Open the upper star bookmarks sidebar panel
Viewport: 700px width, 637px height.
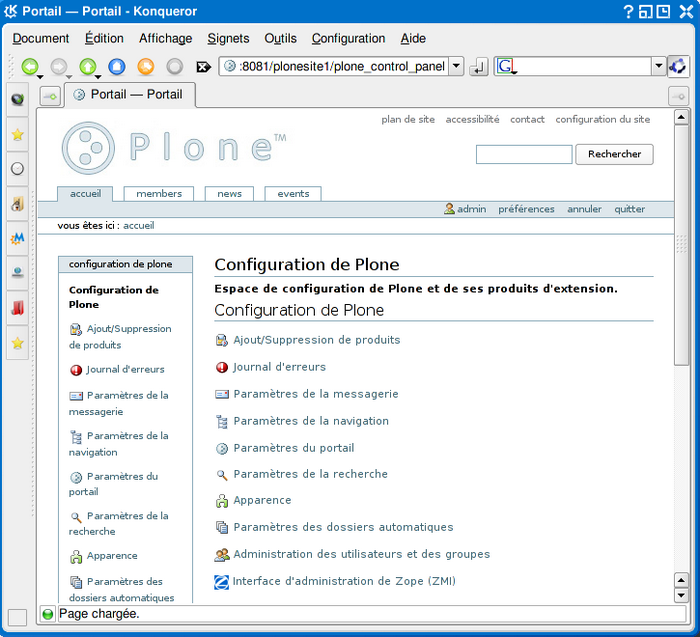[x=17, y=134]
